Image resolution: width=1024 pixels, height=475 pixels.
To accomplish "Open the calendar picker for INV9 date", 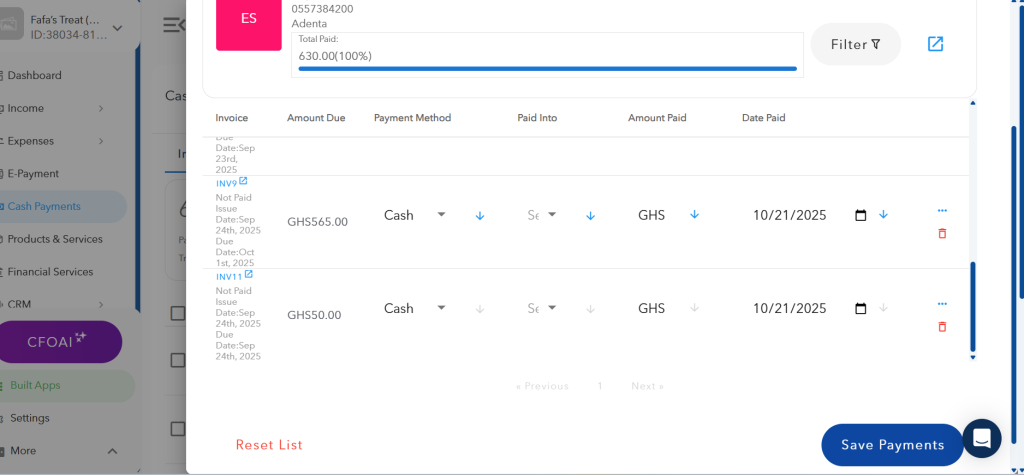I will click(x=861, y=215).
